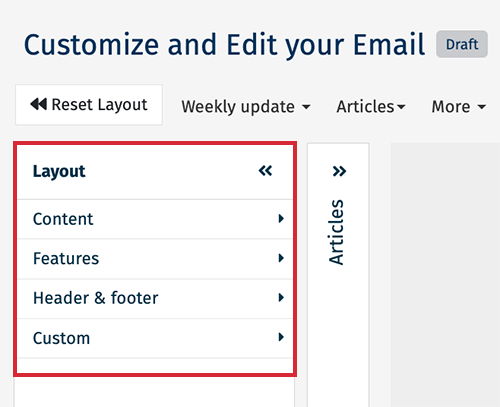Click the Custom row arrow icon
500x407 pixels.
(x=281, y=337)
